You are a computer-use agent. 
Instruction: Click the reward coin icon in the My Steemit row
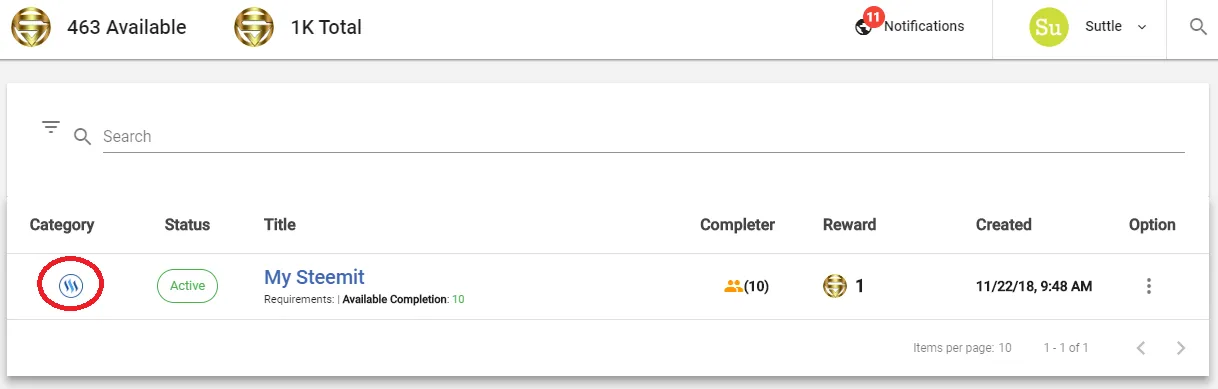click(x=835, y=286)
